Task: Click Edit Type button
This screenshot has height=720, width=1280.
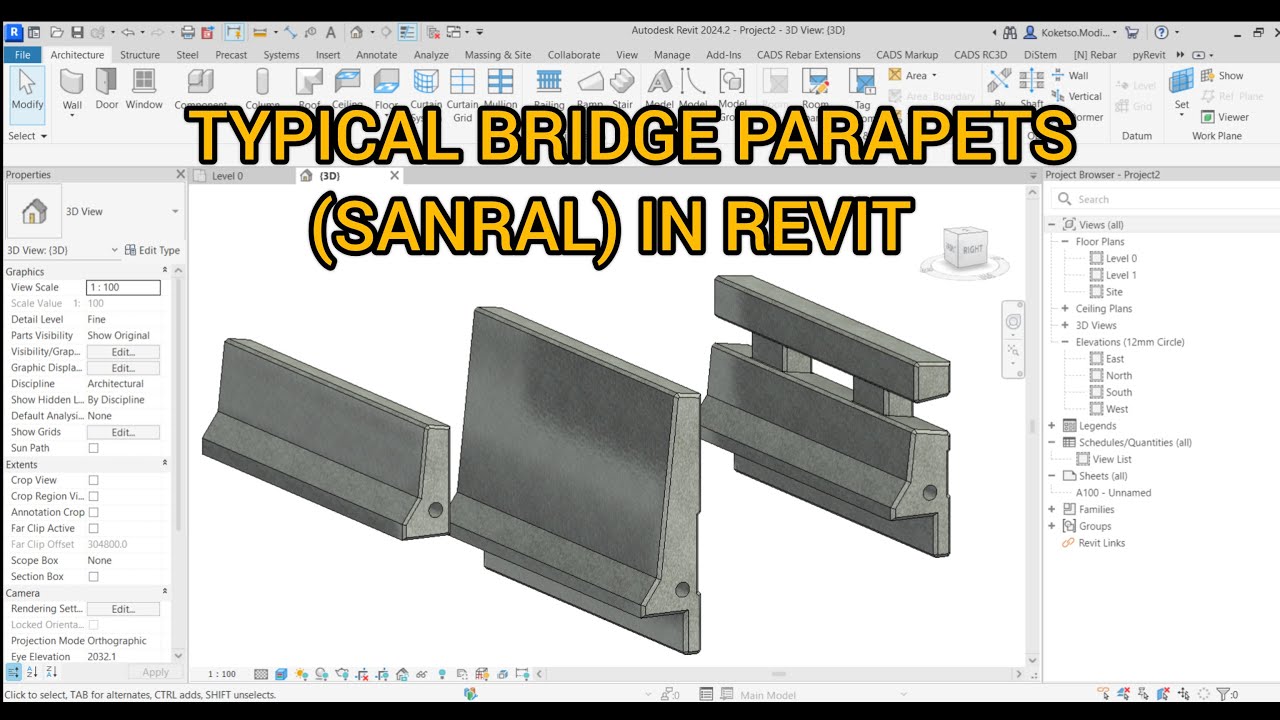Action: pos(152,250)
